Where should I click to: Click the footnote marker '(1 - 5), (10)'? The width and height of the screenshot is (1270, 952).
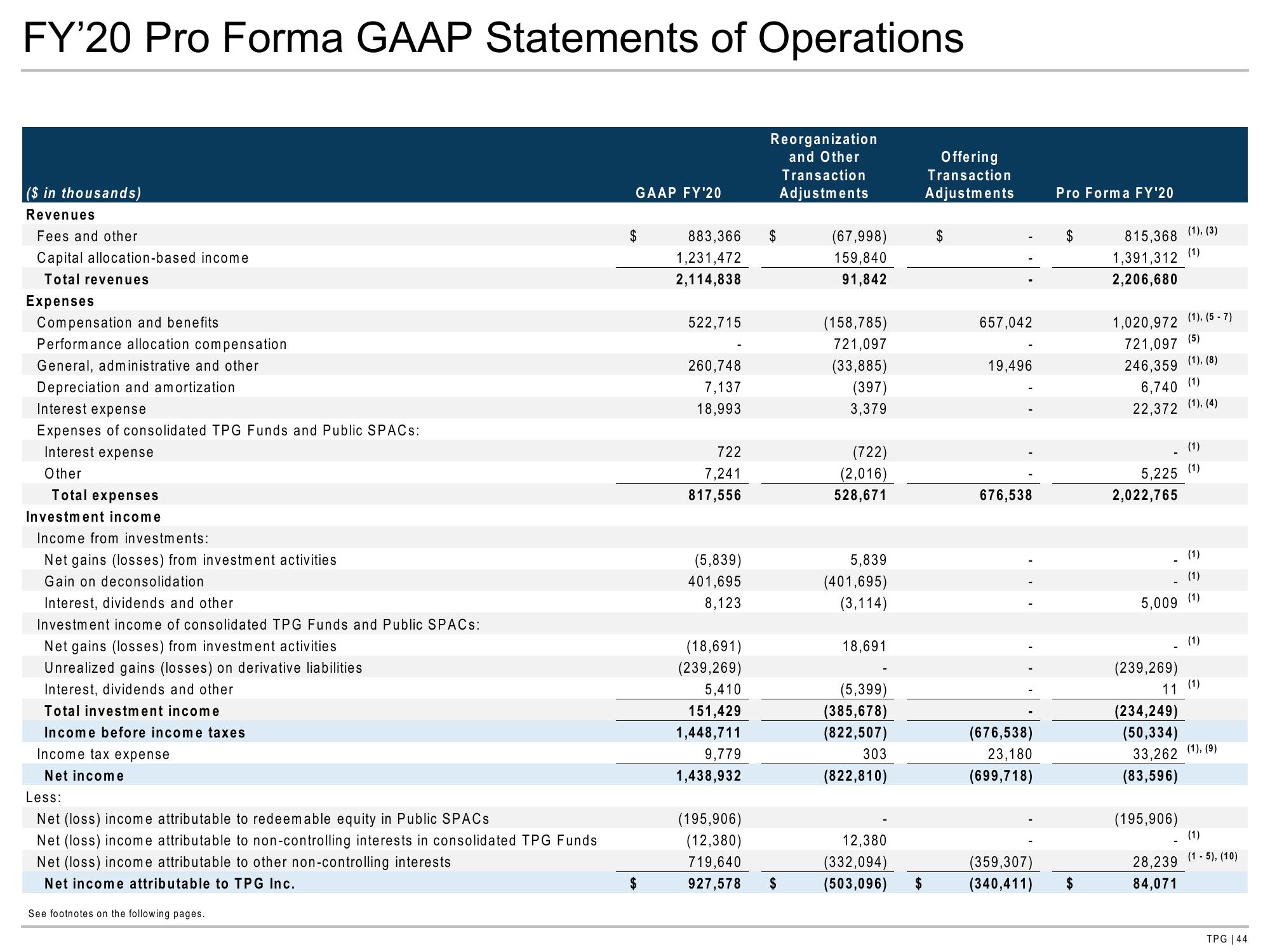[x=1212, y=856]
